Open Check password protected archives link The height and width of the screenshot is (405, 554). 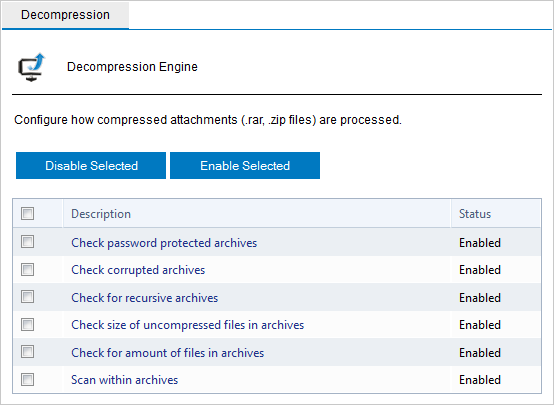164,243
